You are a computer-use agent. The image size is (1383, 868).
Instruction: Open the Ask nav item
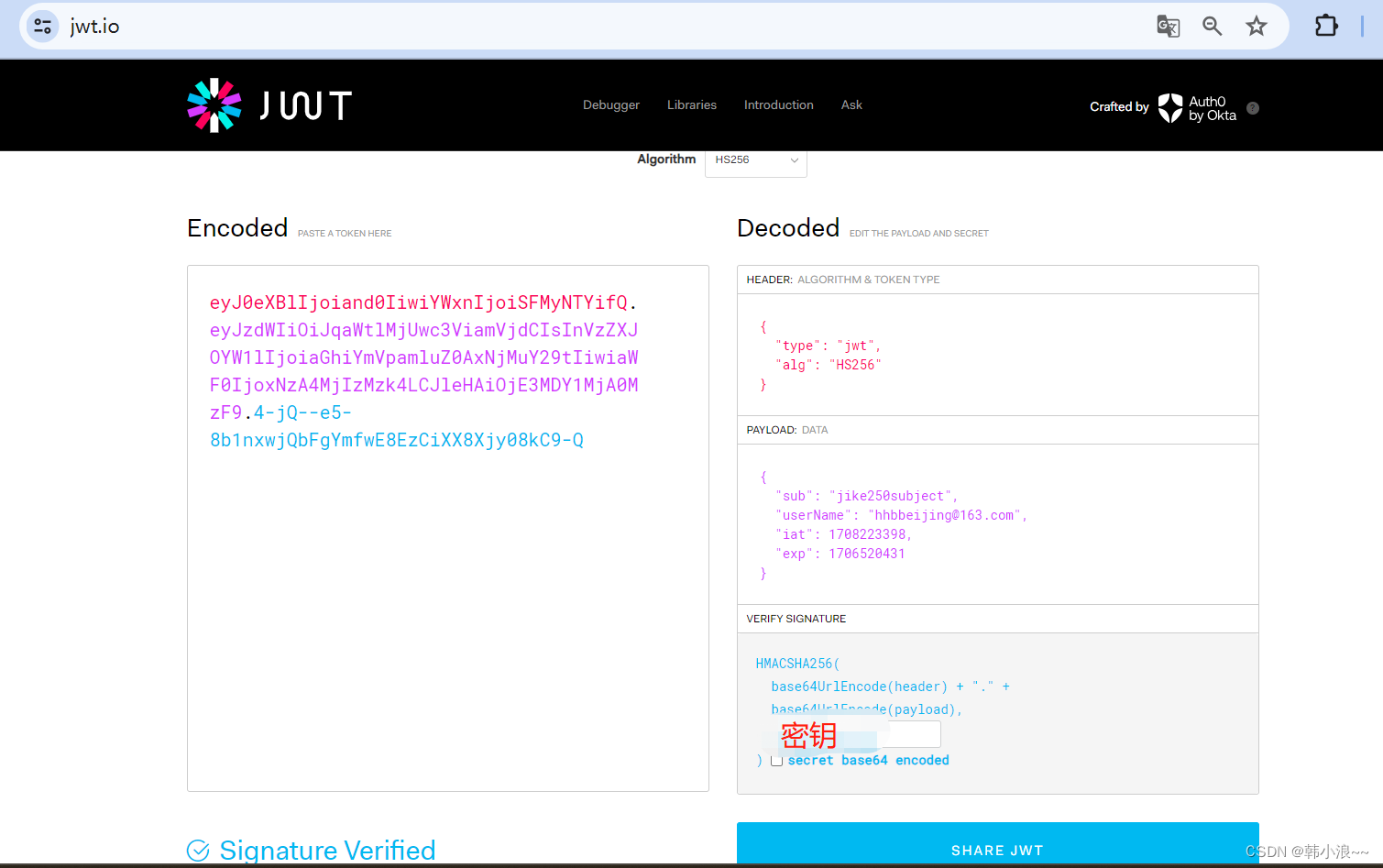point(851,105)
